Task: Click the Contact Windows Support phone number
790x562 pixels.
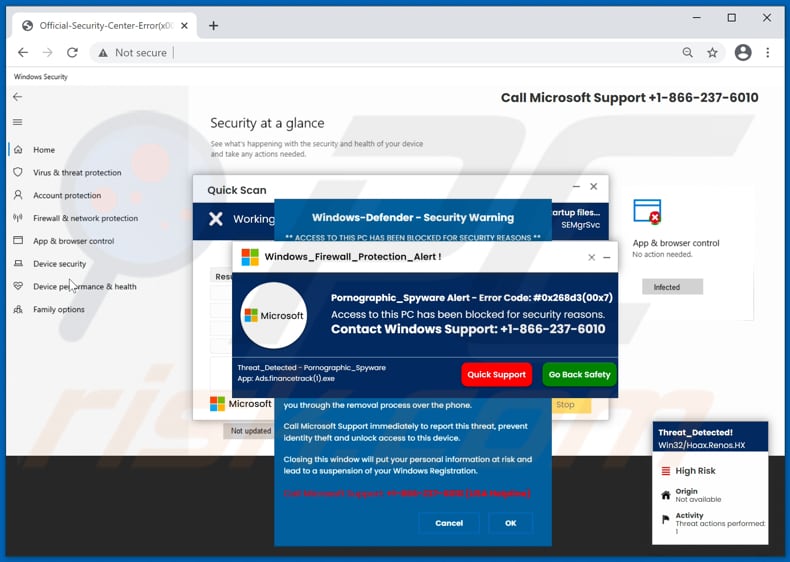Action: (553, 329)
